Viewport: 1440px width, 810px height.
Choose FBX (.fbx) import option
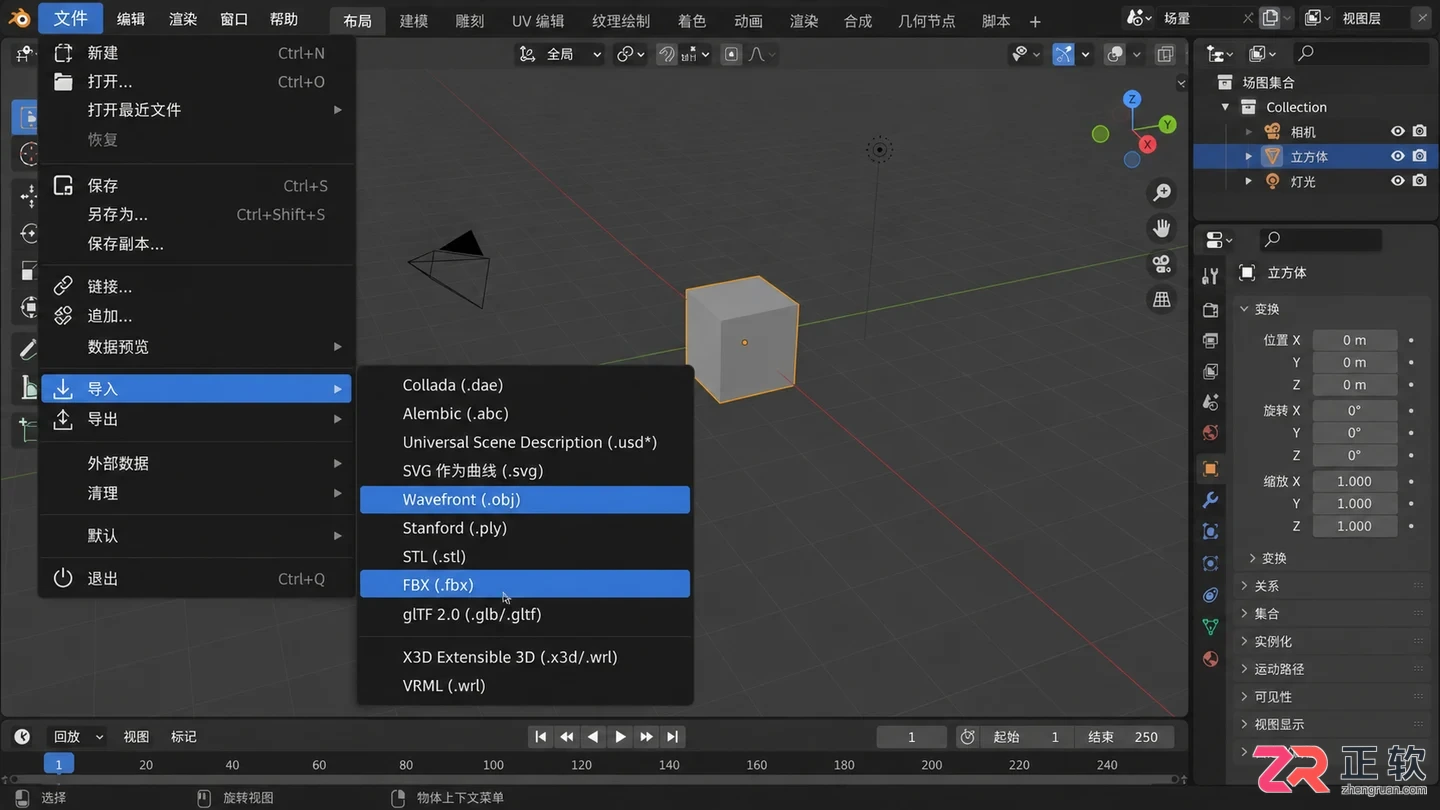coord(525,585)
